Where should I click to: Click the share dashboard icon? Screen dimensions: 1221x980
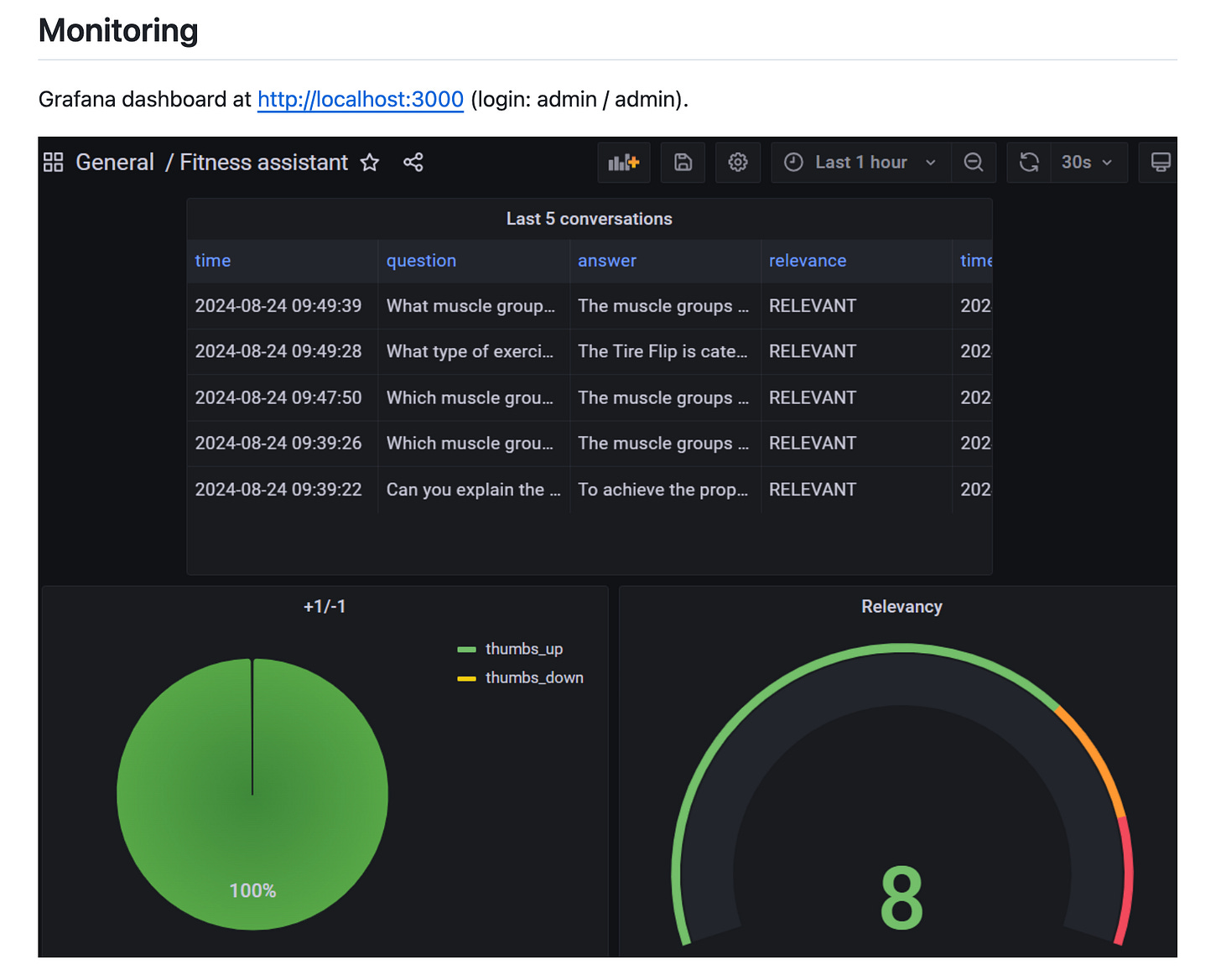coord(413,162)
